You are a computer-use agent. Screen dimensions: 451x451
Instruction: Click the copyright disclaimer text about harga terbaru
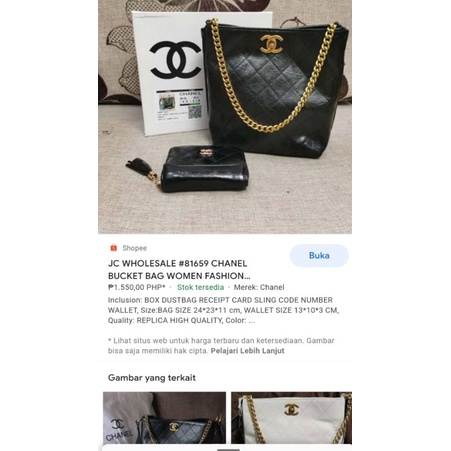pos(221,346)
